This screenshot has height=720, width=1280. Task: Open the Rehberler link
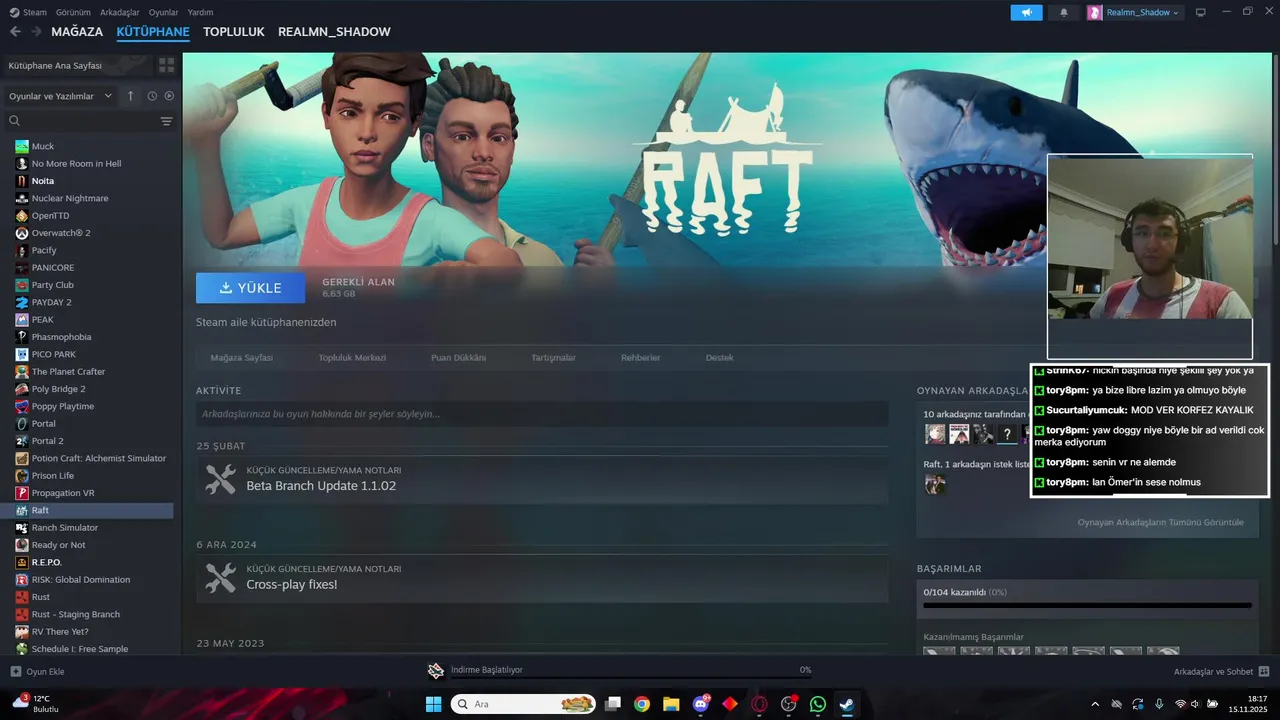point(641,357)
